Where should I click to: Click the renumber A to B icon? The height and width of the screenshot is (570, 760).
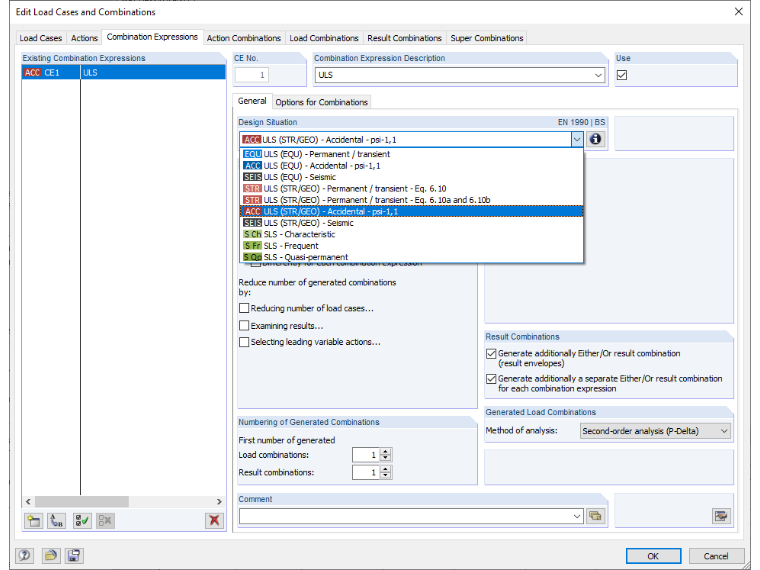(57, 521)
